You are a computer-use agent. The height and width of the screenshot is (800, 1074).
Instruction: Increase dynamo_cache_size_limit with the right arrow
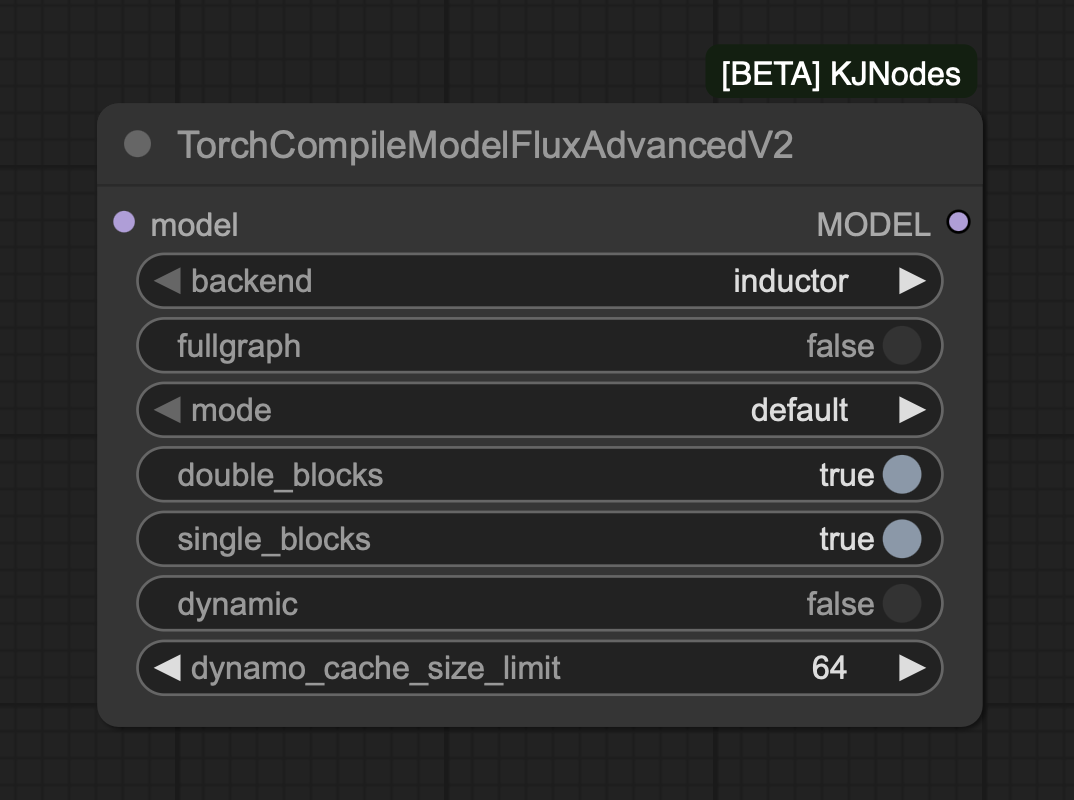912,668
